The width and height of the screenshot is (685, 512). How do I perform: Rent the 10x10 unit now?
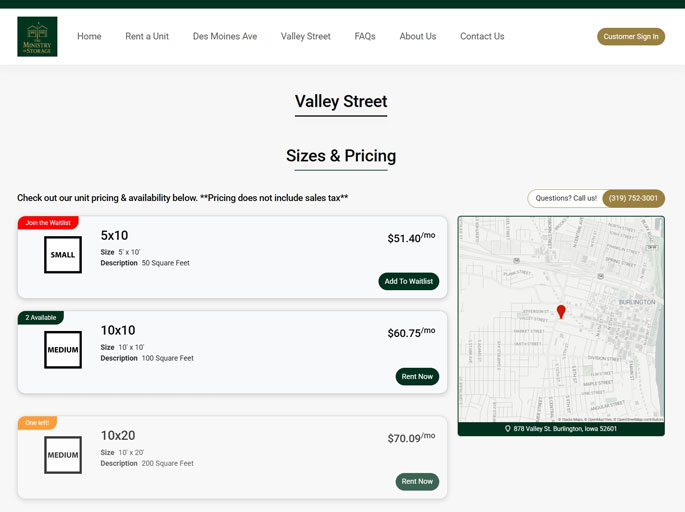point(417,377)
